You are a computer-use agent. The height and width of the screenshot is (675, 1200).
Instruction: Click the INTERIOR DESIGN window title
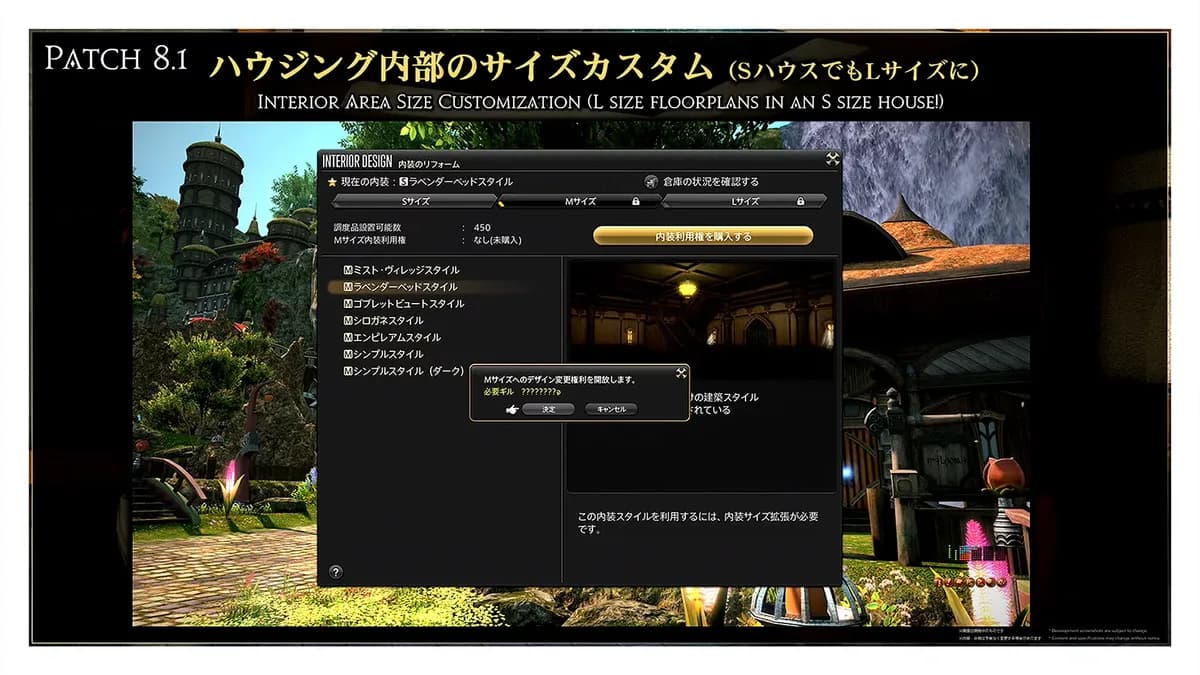coord(357,160)
